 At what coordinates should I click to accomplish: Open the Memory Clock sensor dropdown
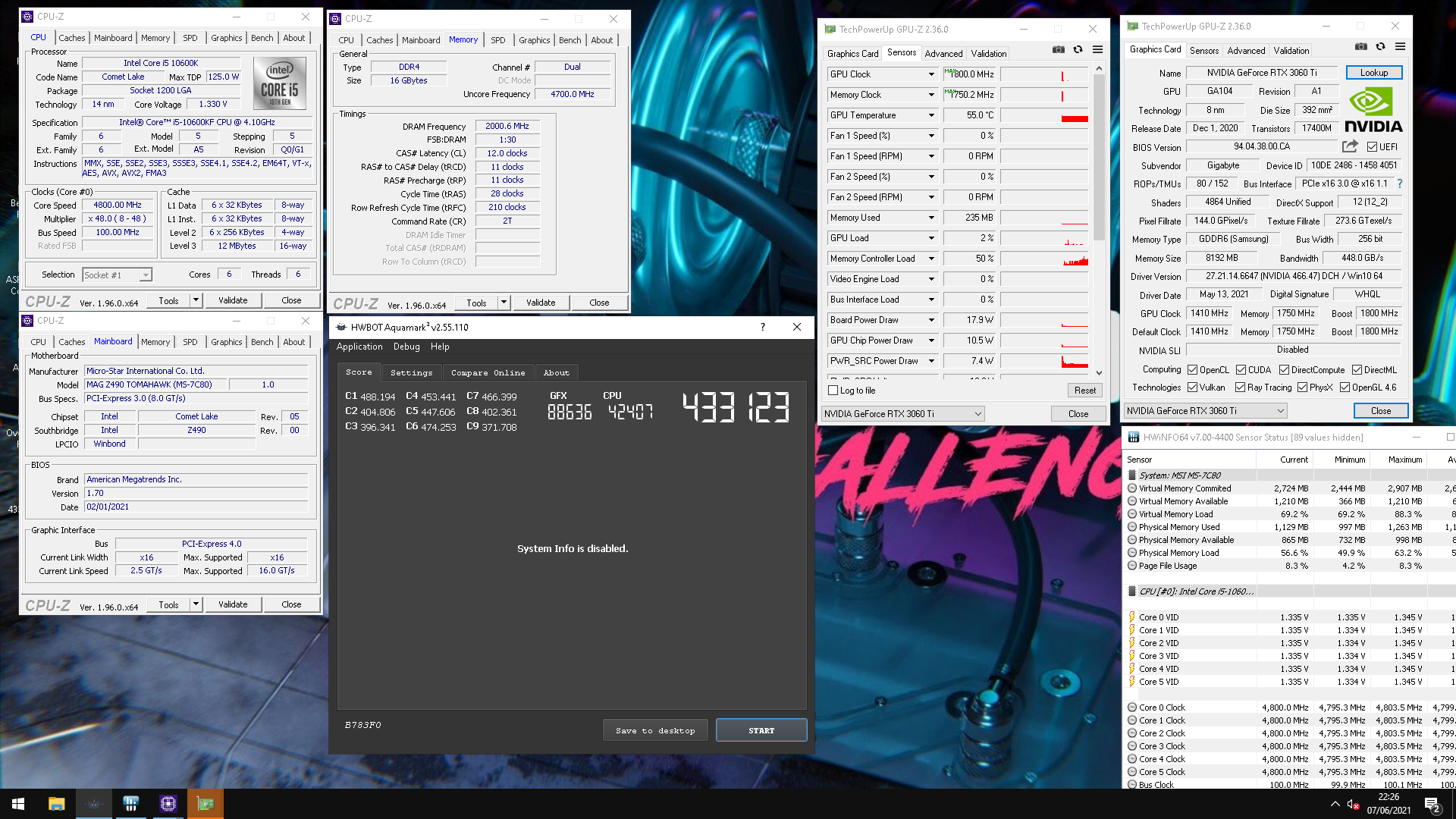point(930,95)
